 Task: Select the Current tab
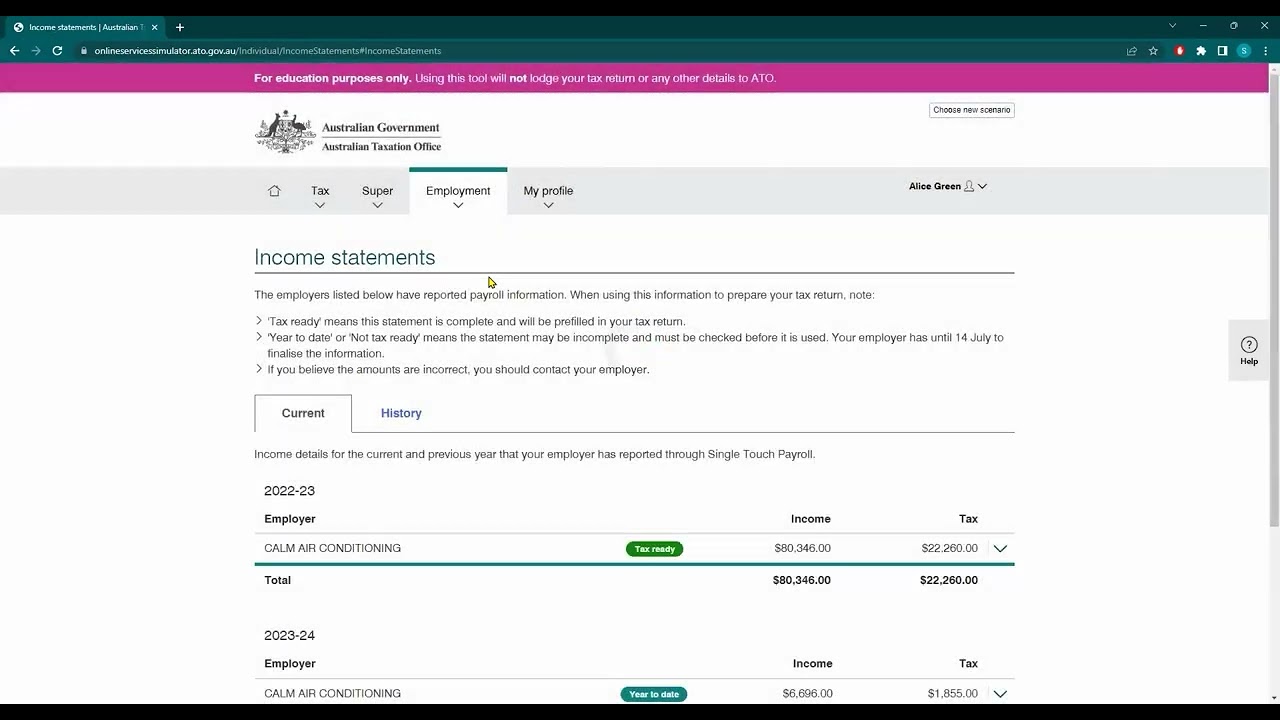pos(303,413)
